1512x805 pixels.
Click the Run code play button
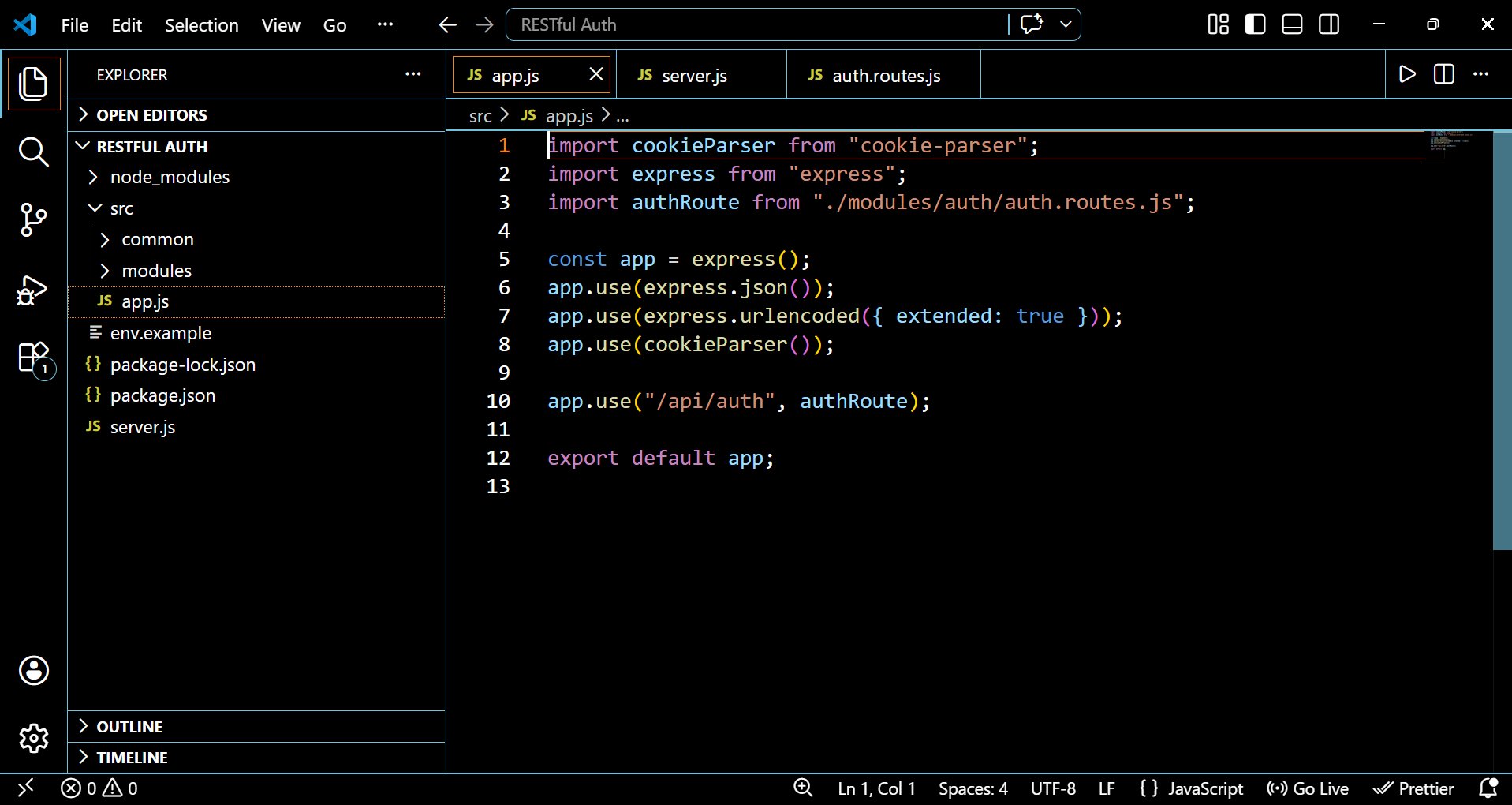tap(1407, 75)
